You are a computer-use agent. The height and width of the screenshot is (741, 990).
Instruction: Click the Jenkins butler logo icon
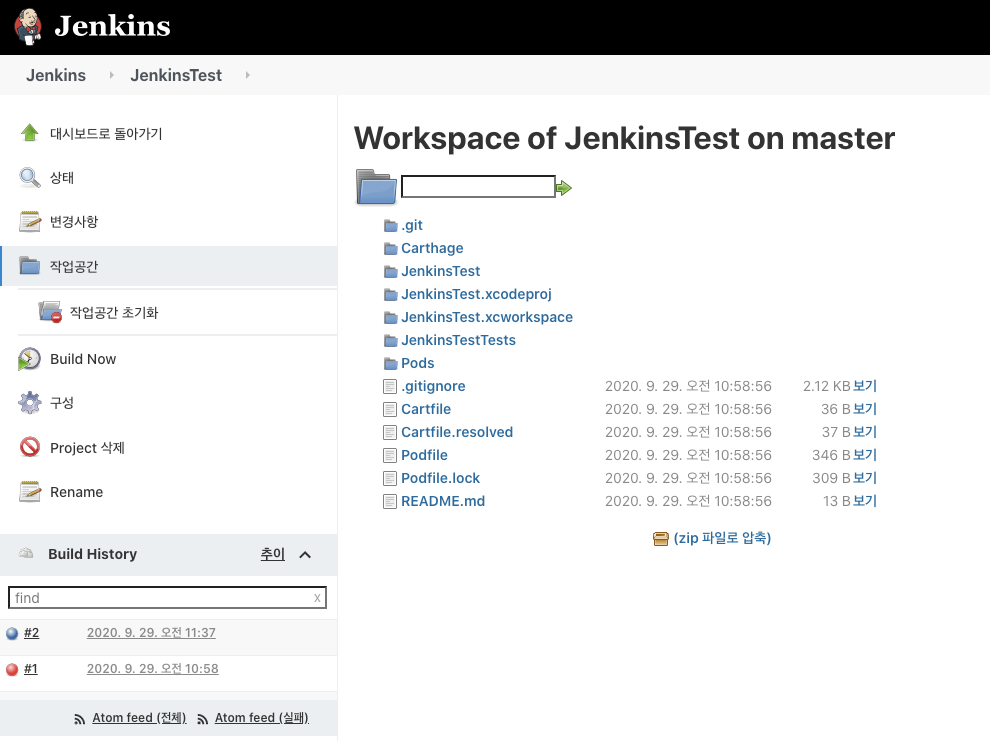[28, 27]
